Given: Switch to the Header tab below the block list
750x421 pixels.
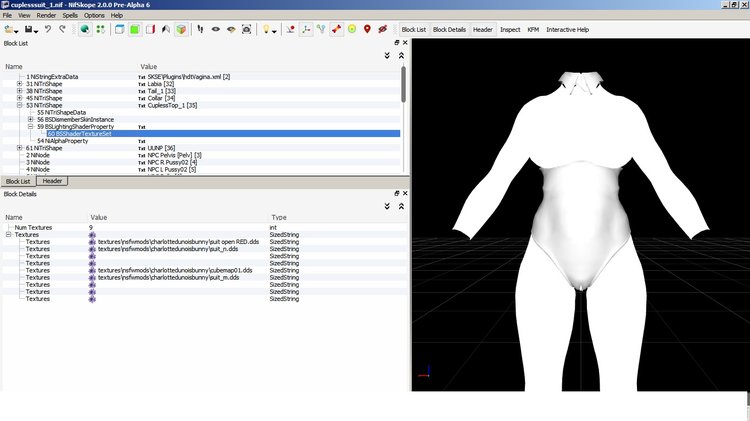Looking at the screenshot, I should [52, 181].
